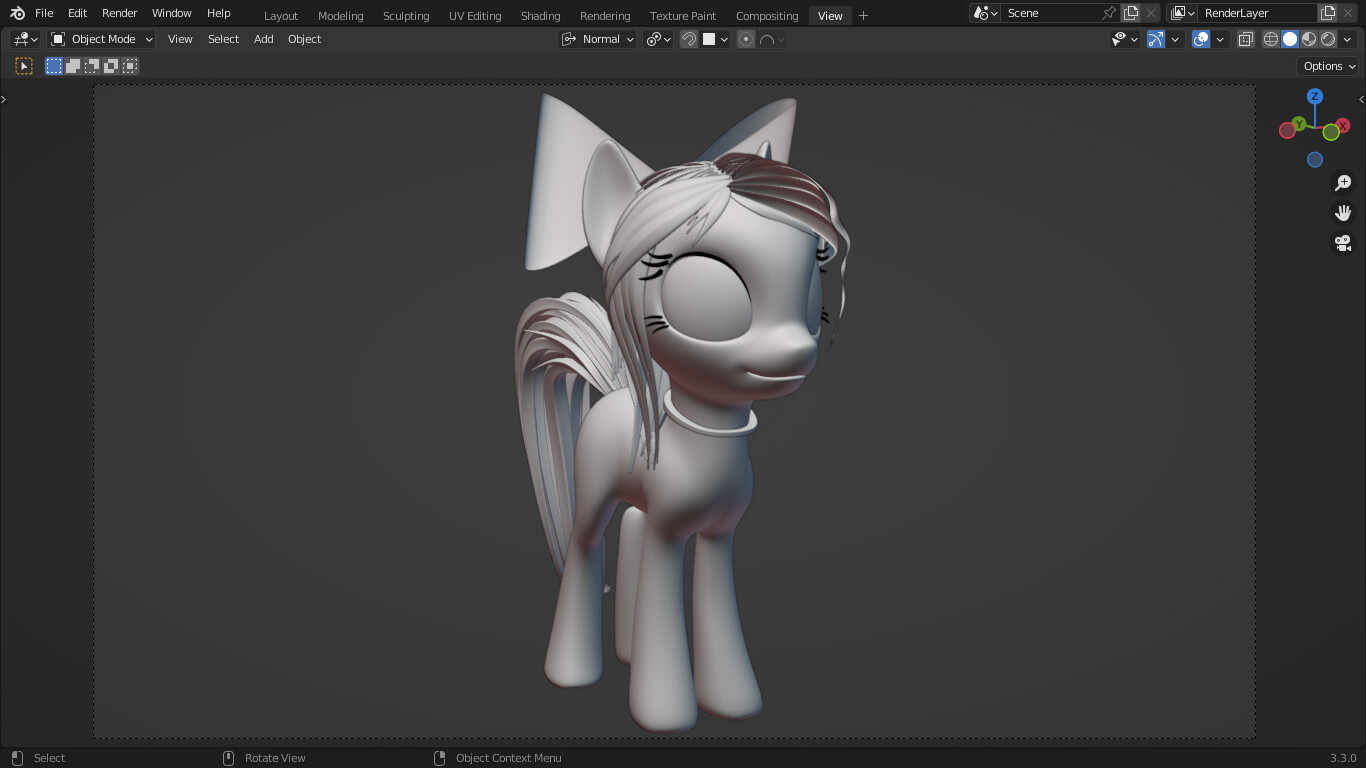Toggle X-ray mode button
The height and width of the screenshot is (768, 1366).
tap(1245, 39)
